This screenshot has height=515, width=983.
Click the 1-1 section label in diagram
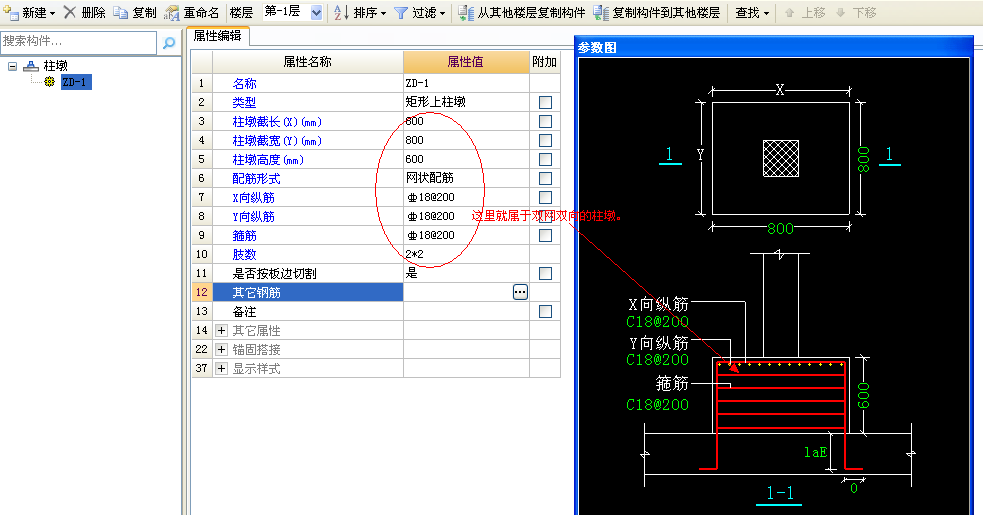coord(780,492)
